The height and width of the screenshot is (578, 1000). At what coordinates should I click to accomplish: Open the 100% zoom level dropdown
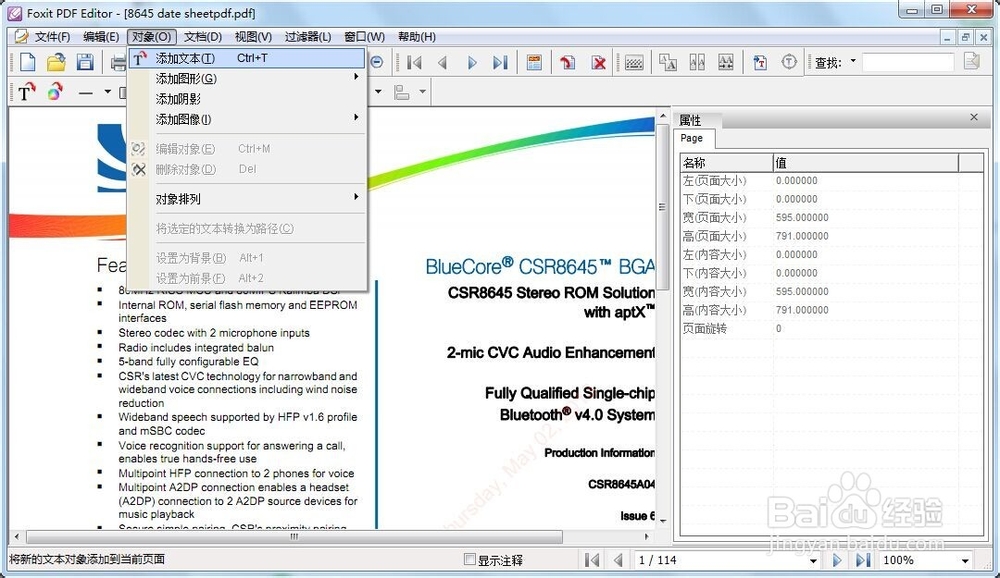[965, 561]
